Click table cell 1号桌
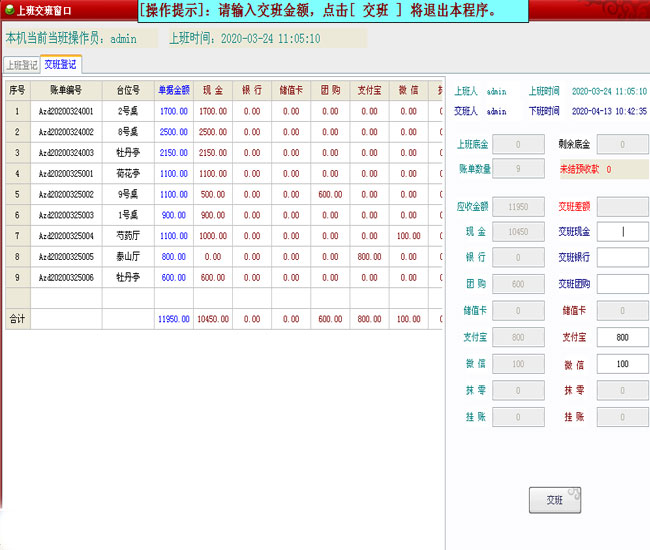This screenshot has height=550, width=650. point(128,215)
